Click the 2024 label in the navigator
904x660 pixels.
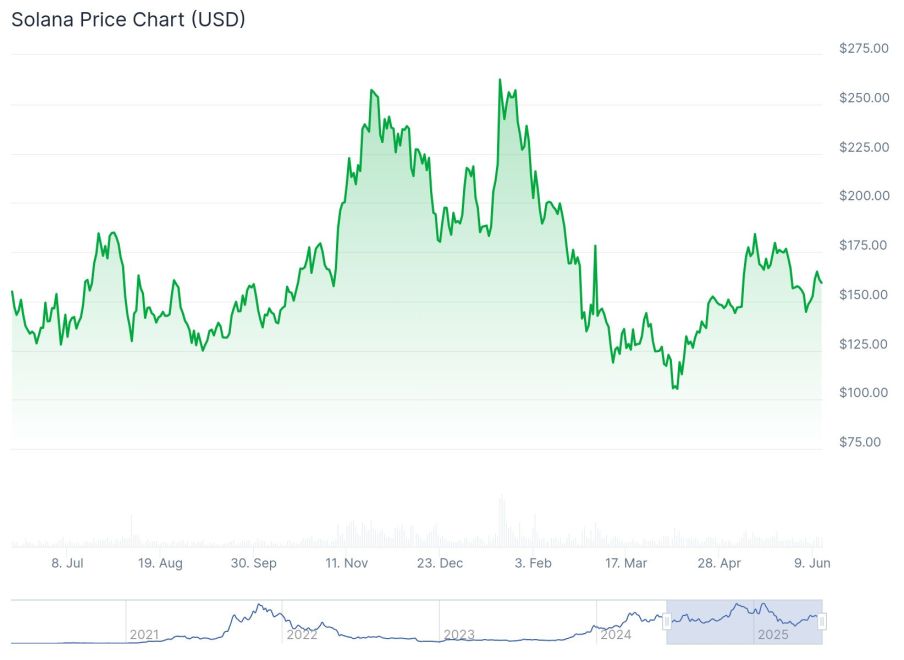[615, 635]
